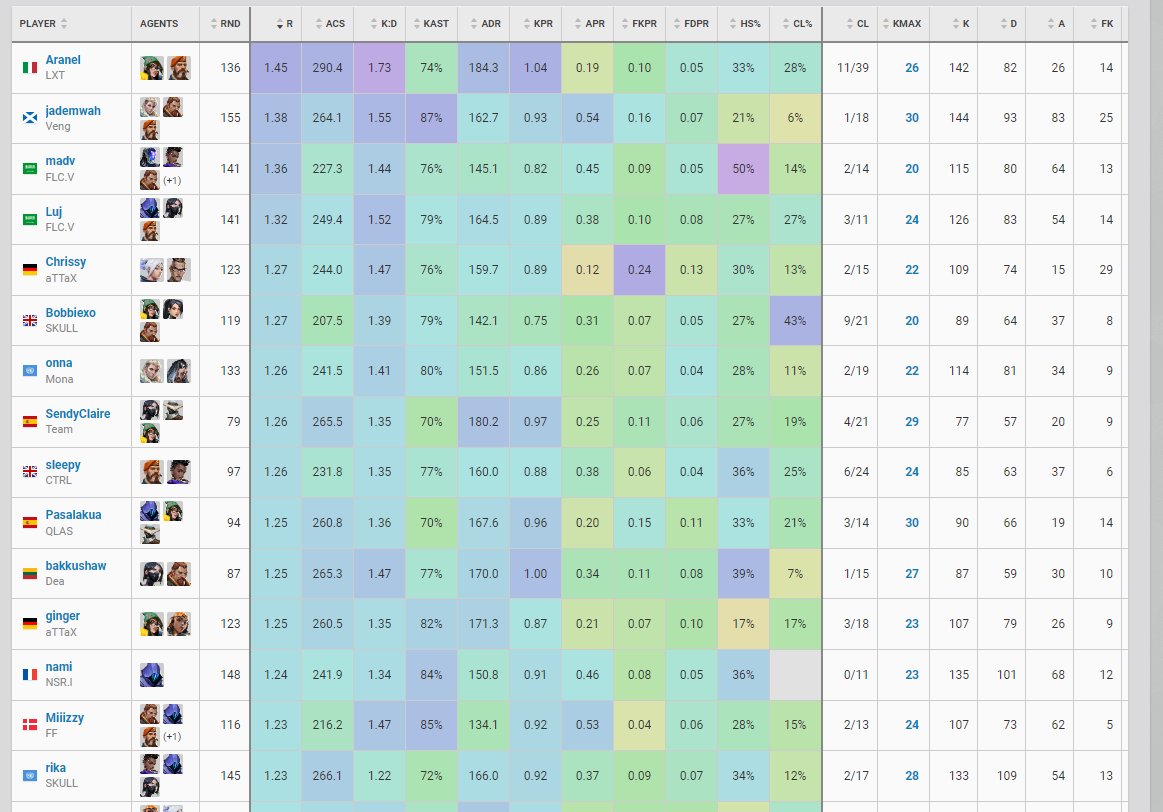Open Bobbiexo player profile

pyautogui.click(x=70, y=313)
